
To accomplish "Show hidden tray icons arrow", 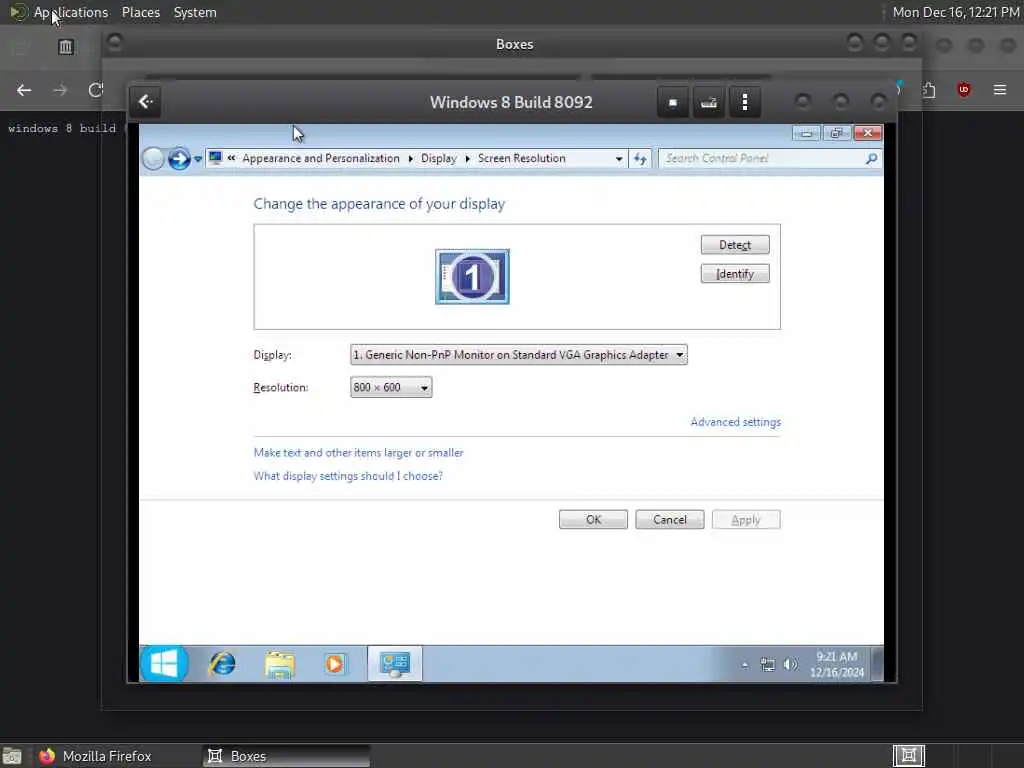I will click(744, 665).
